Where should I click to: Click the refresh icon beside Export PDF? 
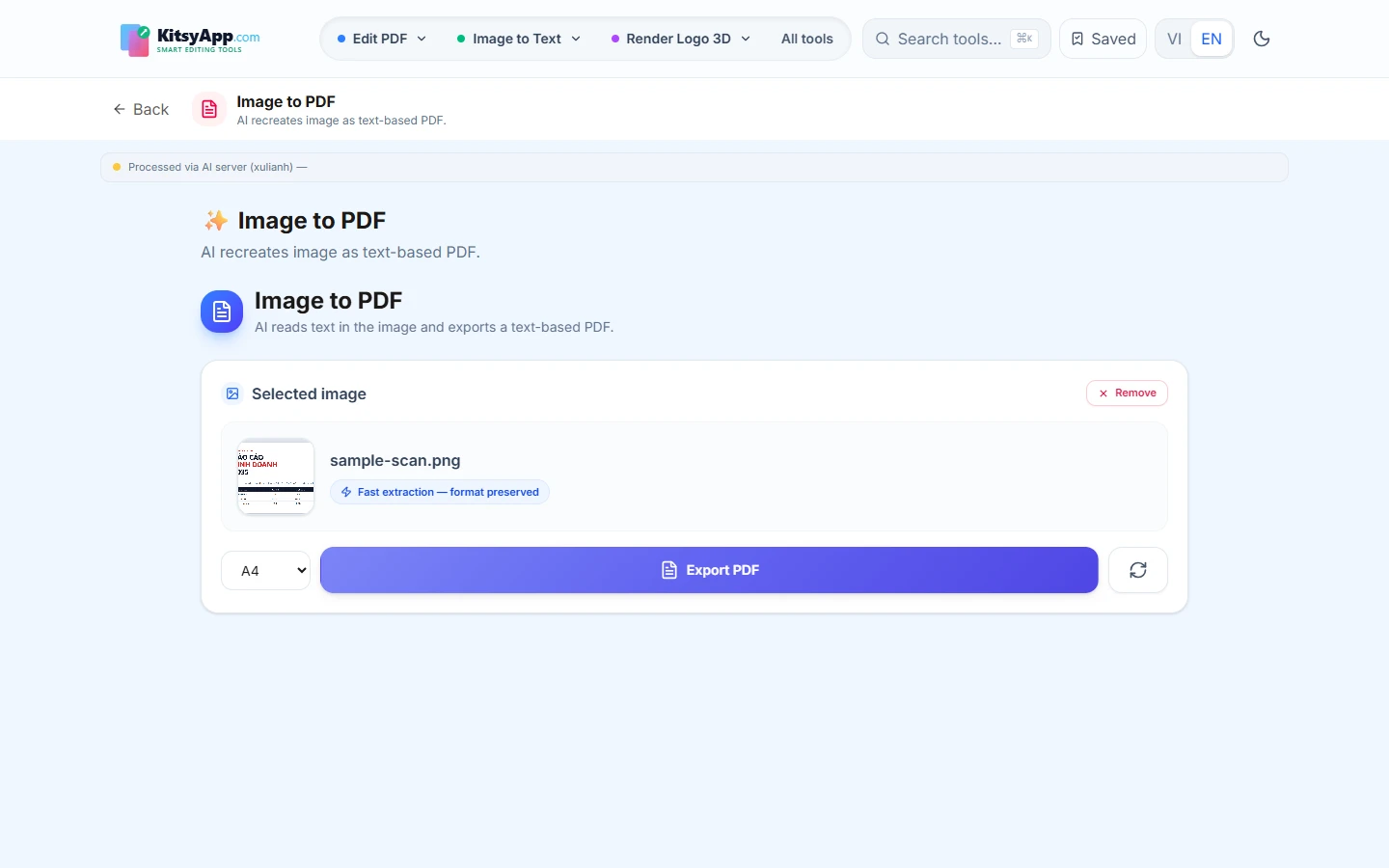[x=1138, y=570]
